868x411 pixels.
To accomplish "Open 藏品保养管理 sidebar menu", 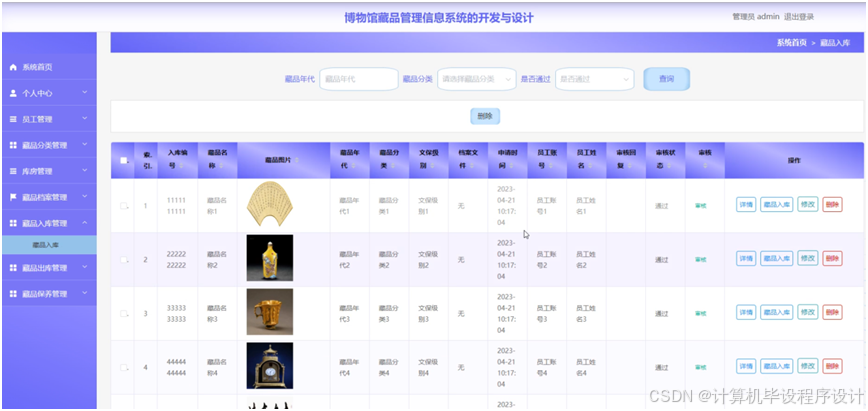I will (49, 294).
